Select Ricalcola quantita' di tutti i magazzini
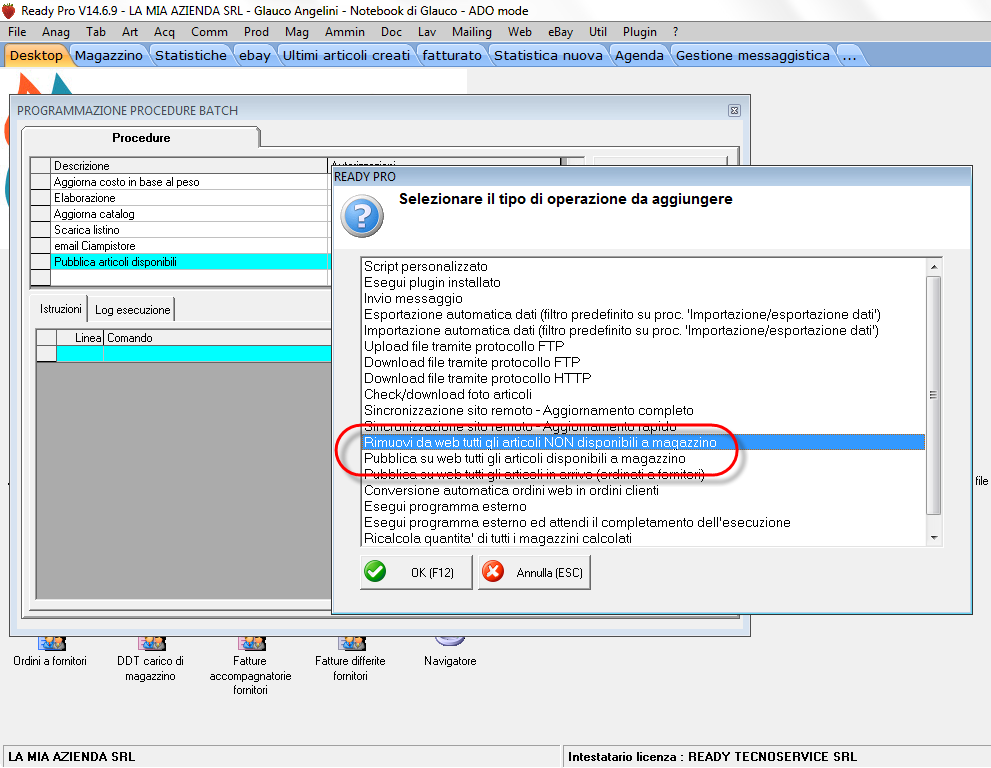 click(x=643, y=539)
